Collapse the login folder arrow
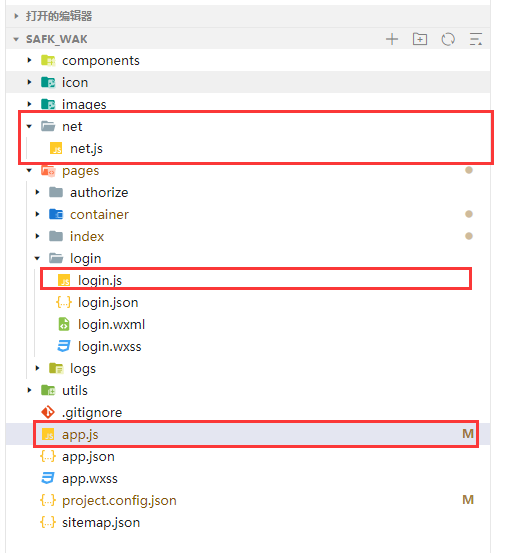 coord(37,258)
